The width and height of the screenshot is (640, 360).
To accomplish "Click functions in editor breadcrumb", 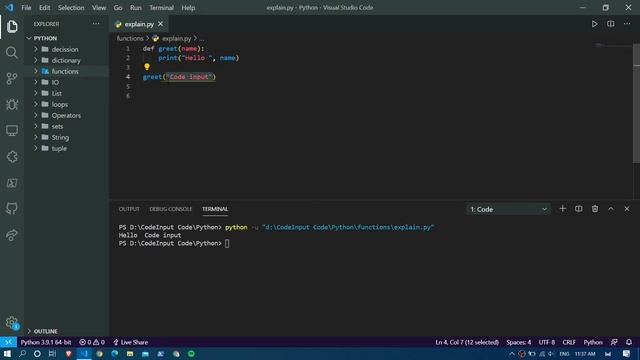I will (x=130, y=38).
